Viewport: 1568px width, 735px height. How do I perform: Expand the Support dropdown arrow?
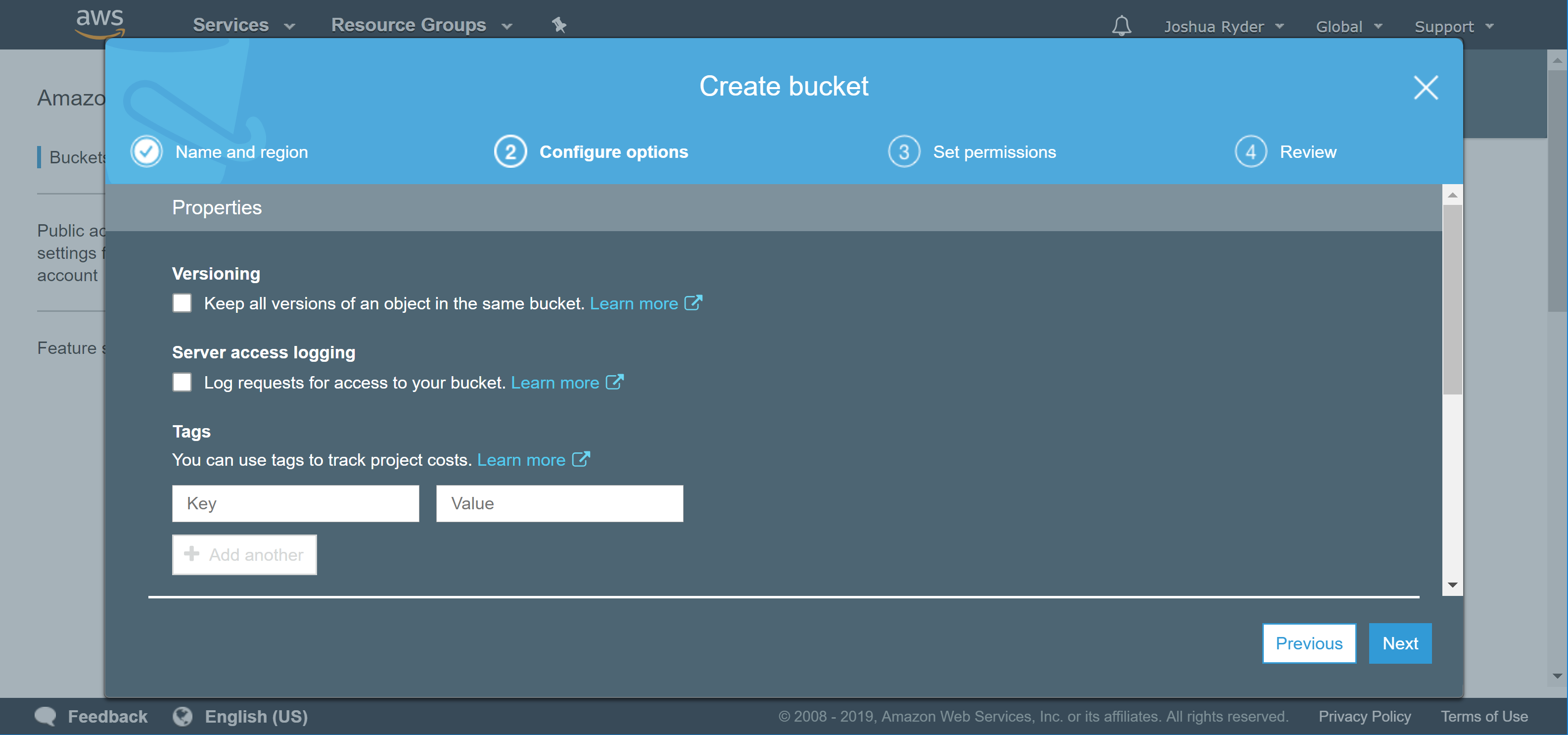click(1489, 26)
